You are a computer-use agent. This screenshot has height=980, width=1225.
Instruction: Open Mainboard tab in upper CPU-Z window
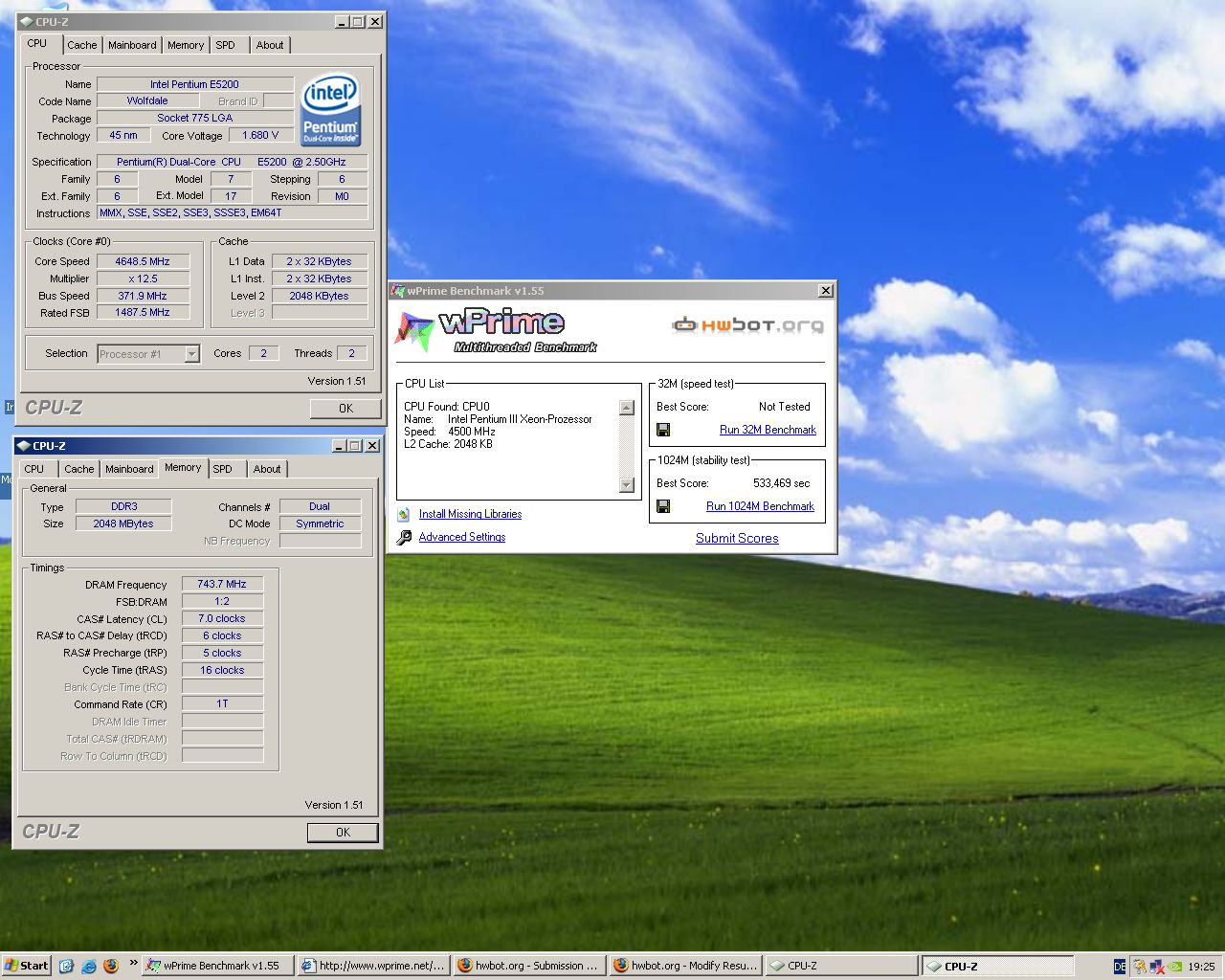point(132,45)
